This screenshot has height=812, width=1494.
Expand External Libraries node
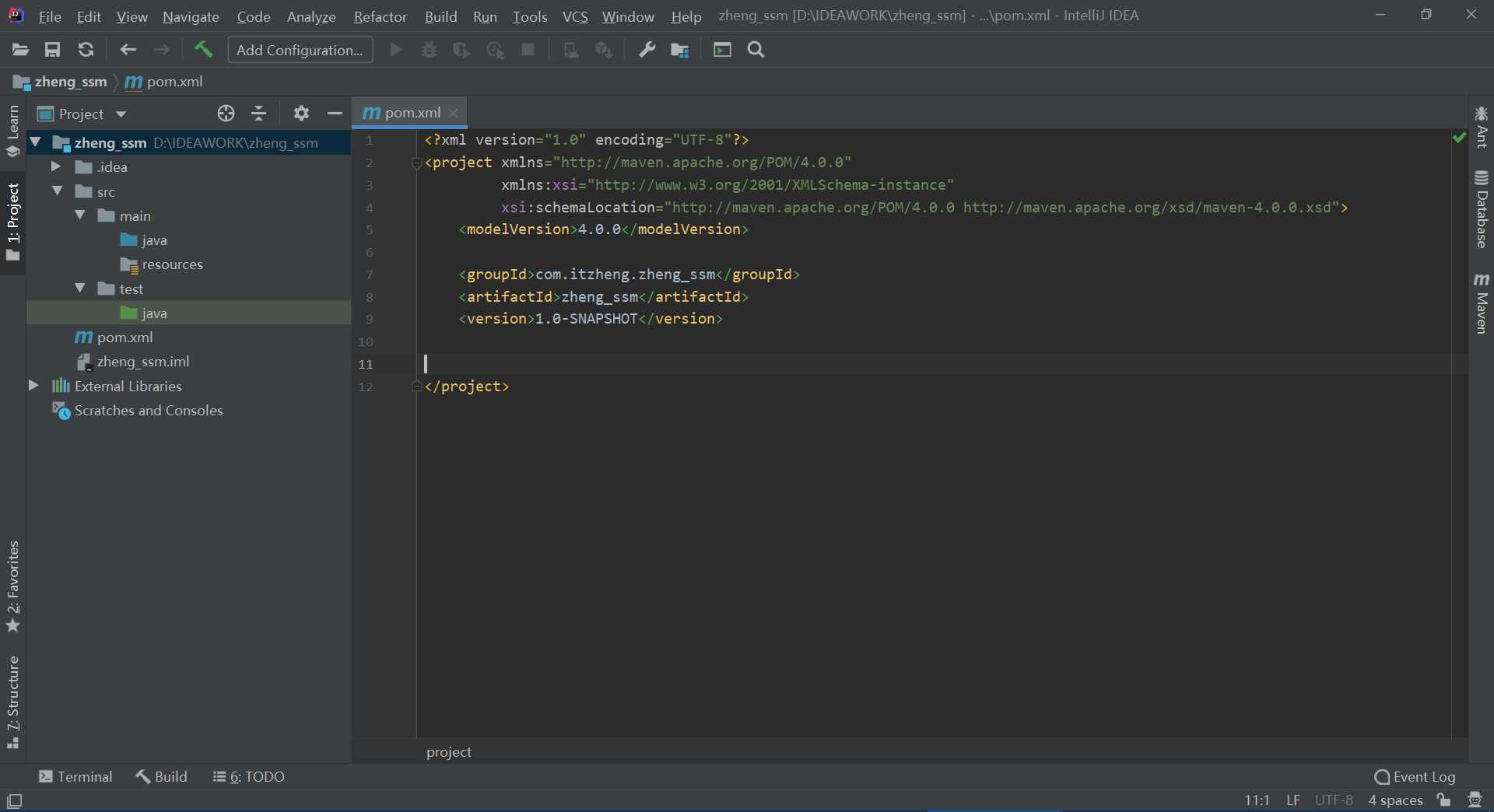[33, 385]
